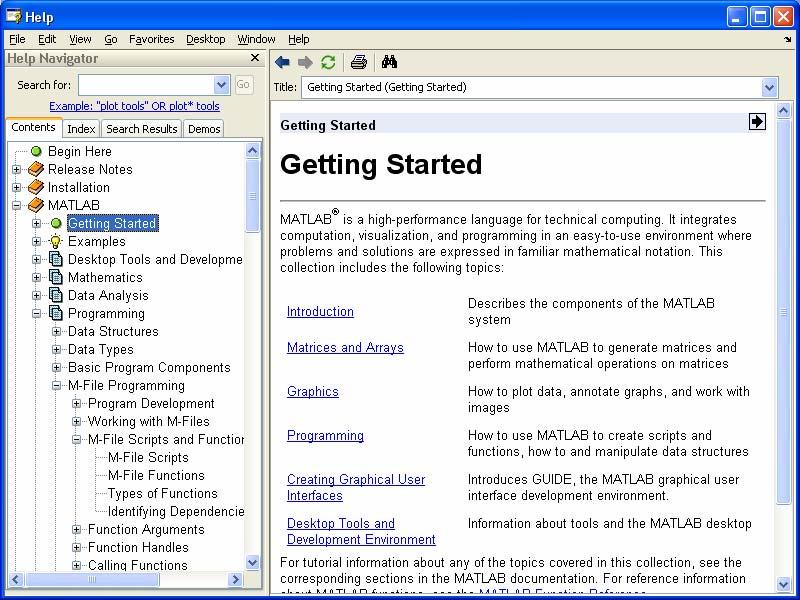Open the Title dropdown list
800x600 pixels.
coord(769,87)
